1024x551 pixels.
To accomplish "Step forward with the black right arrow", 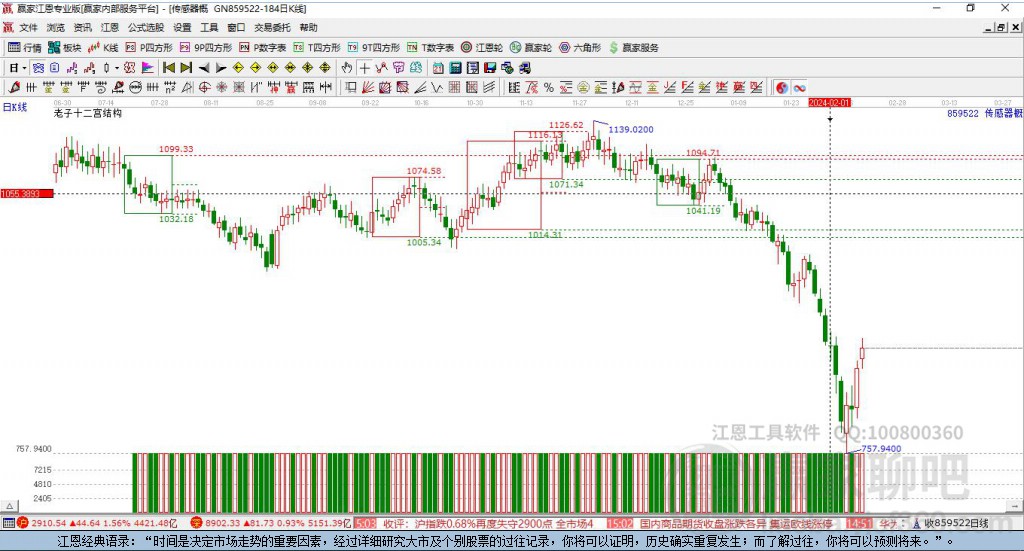I will [220, 68].
